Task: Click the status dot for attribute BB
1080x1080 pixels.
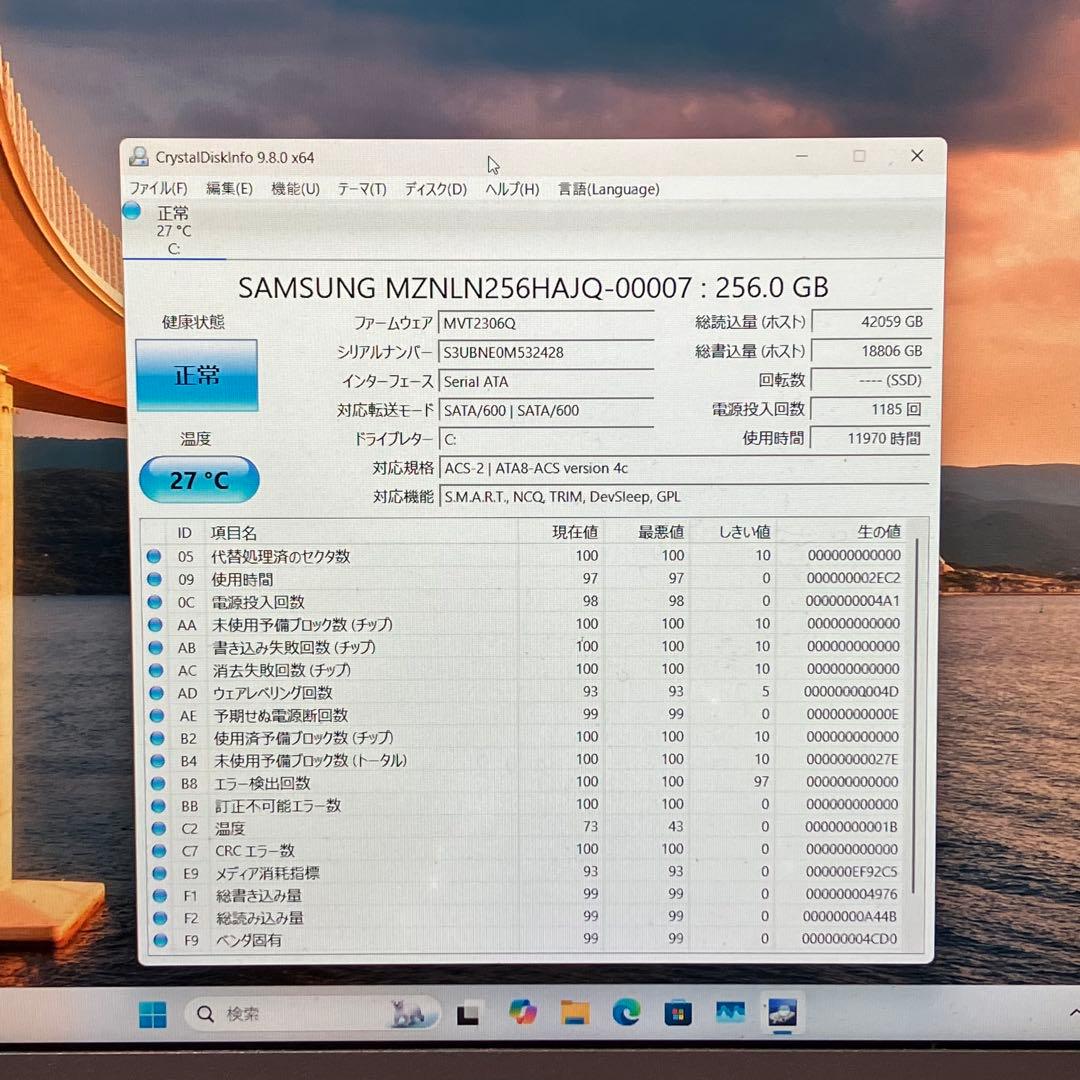Action: pyautogui.click(x=158, y=806)
